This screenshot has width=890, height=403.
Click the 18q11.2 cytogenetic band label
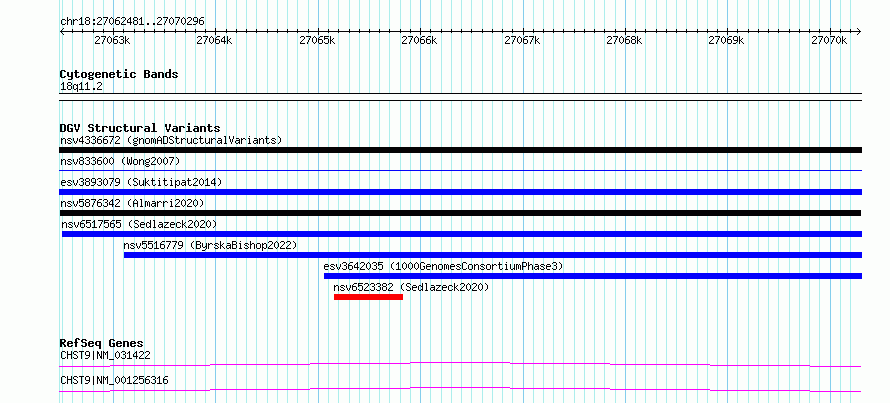pyautogui.click(x=81, y=87)
